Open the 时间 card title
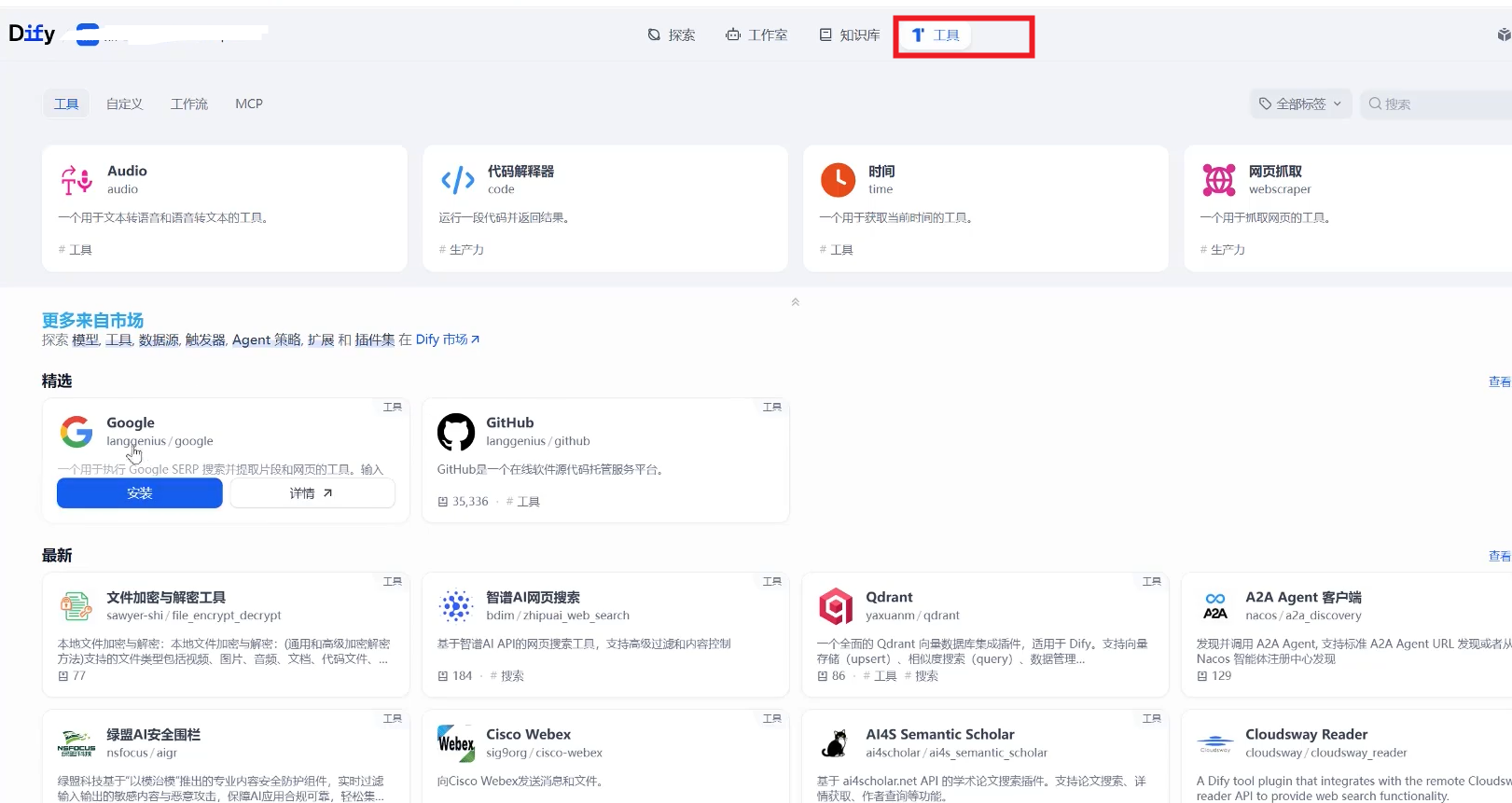The height and width of the screenshot is (803, 1512). click(x=881, y=171)
